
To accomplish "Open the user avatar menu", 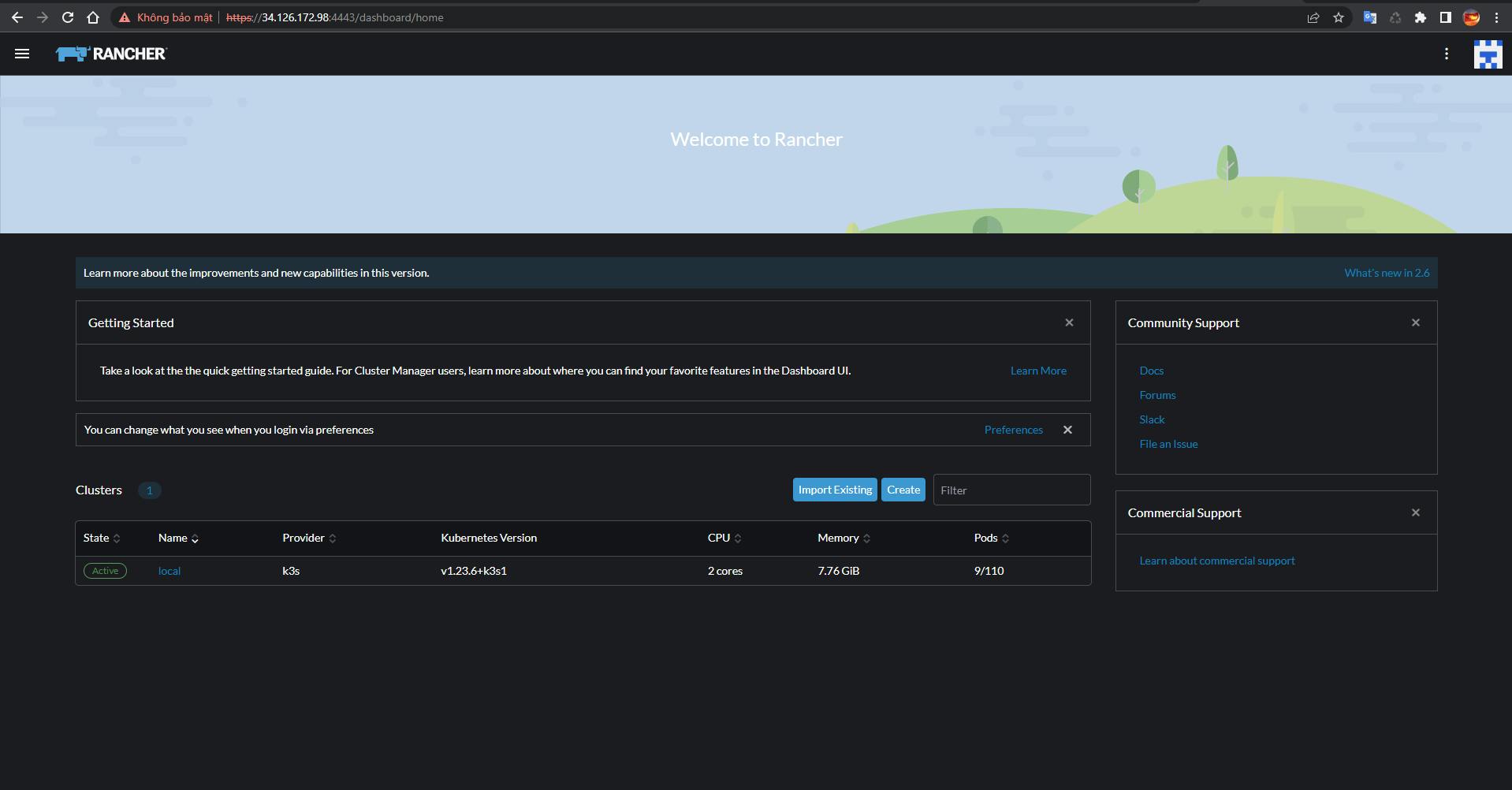I will (x=1488, y=54).
